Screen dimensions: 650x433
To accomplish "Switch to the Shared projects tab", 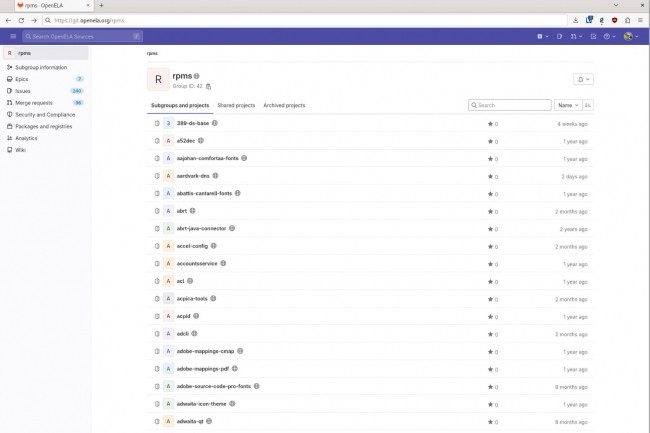I will [x=236, y=105].
